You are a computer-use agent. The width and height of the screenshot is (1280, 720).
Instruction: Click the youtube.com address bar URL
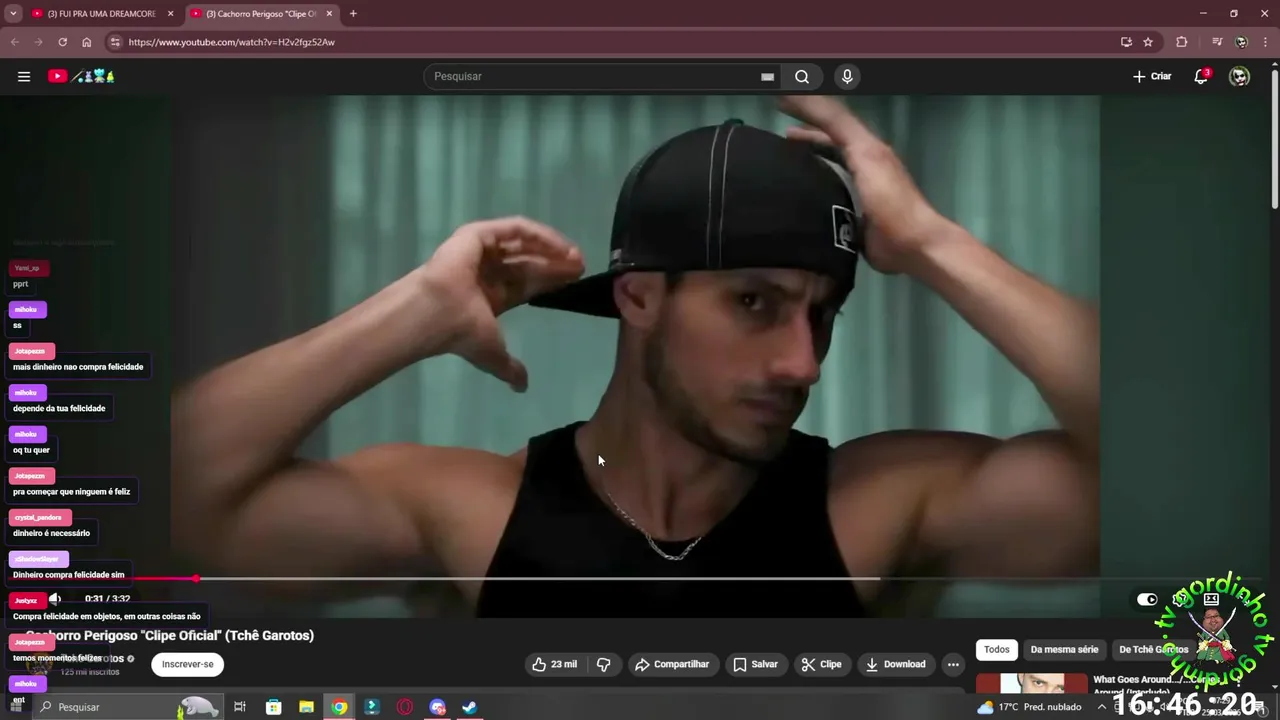coord(231,42)
